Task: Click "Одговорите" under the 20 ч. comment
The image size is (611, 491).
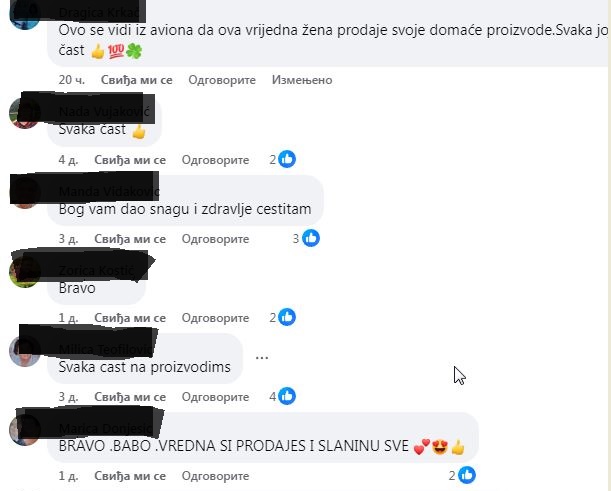Action: click(222, 80)
